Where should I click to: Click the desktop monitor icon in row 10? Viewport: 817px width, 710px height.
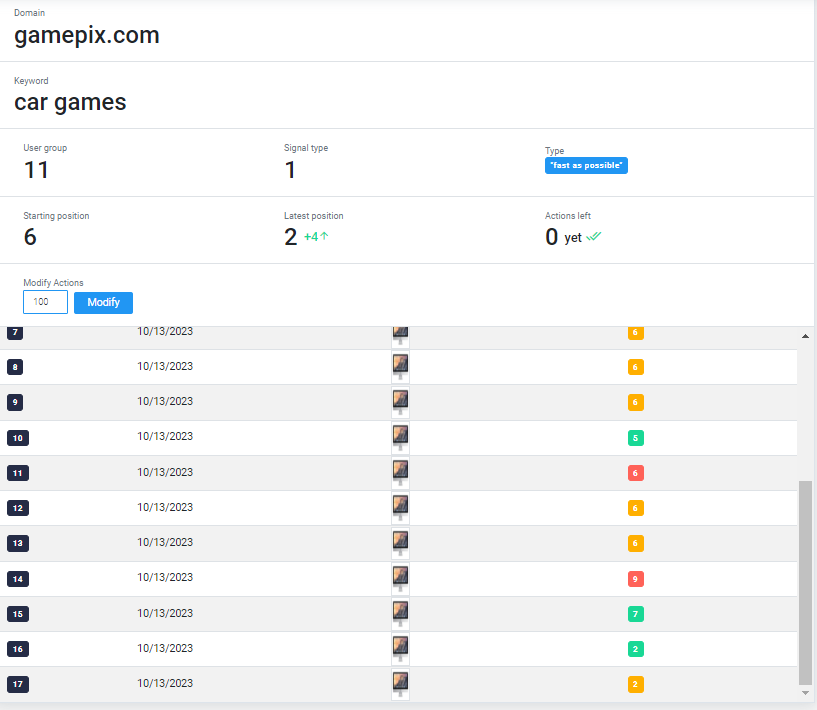[400, 438]
